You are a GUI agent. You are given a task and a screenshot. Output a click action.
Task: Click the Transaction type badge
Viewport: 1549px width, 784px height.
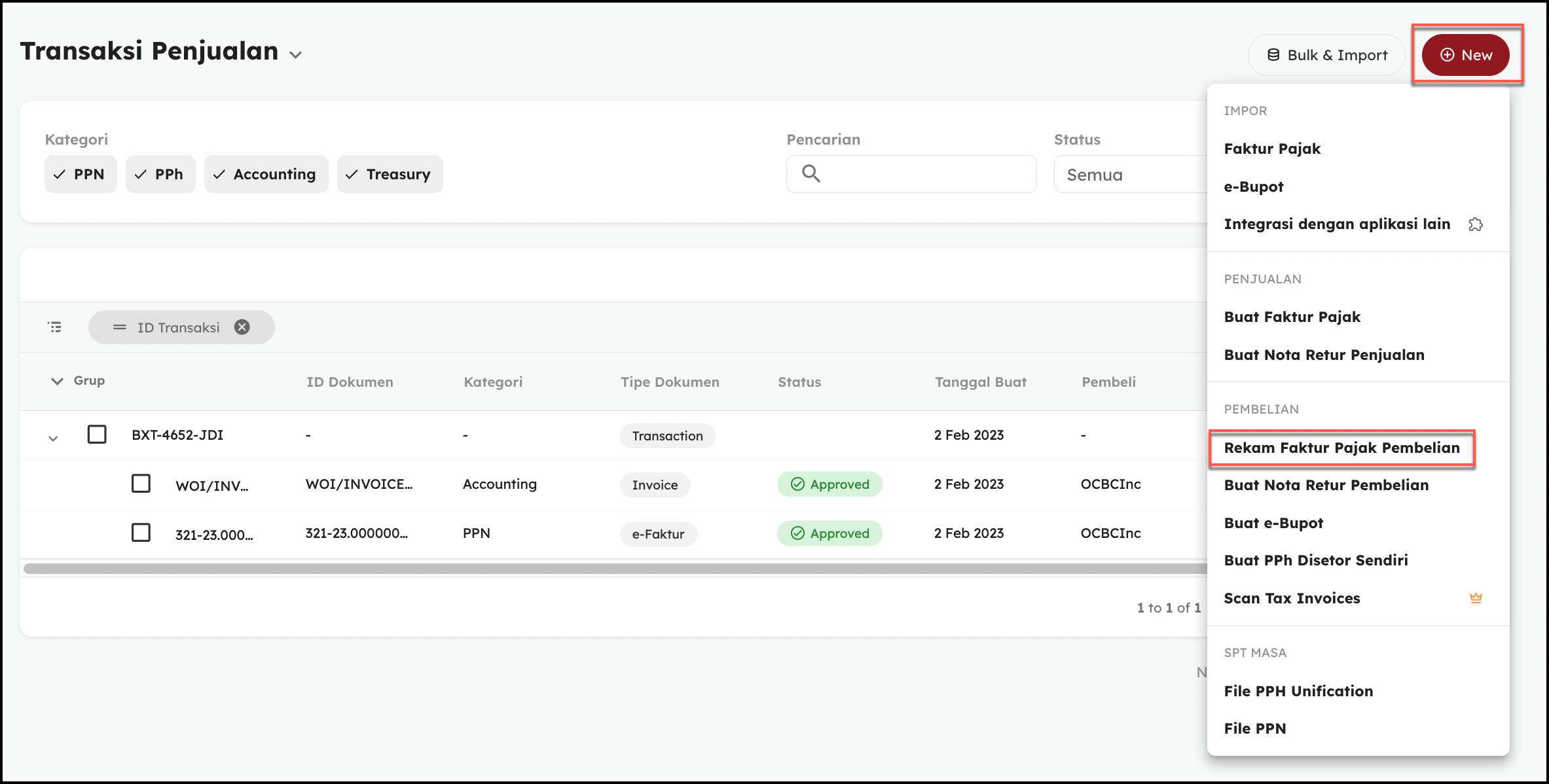(x=667, y=436)
